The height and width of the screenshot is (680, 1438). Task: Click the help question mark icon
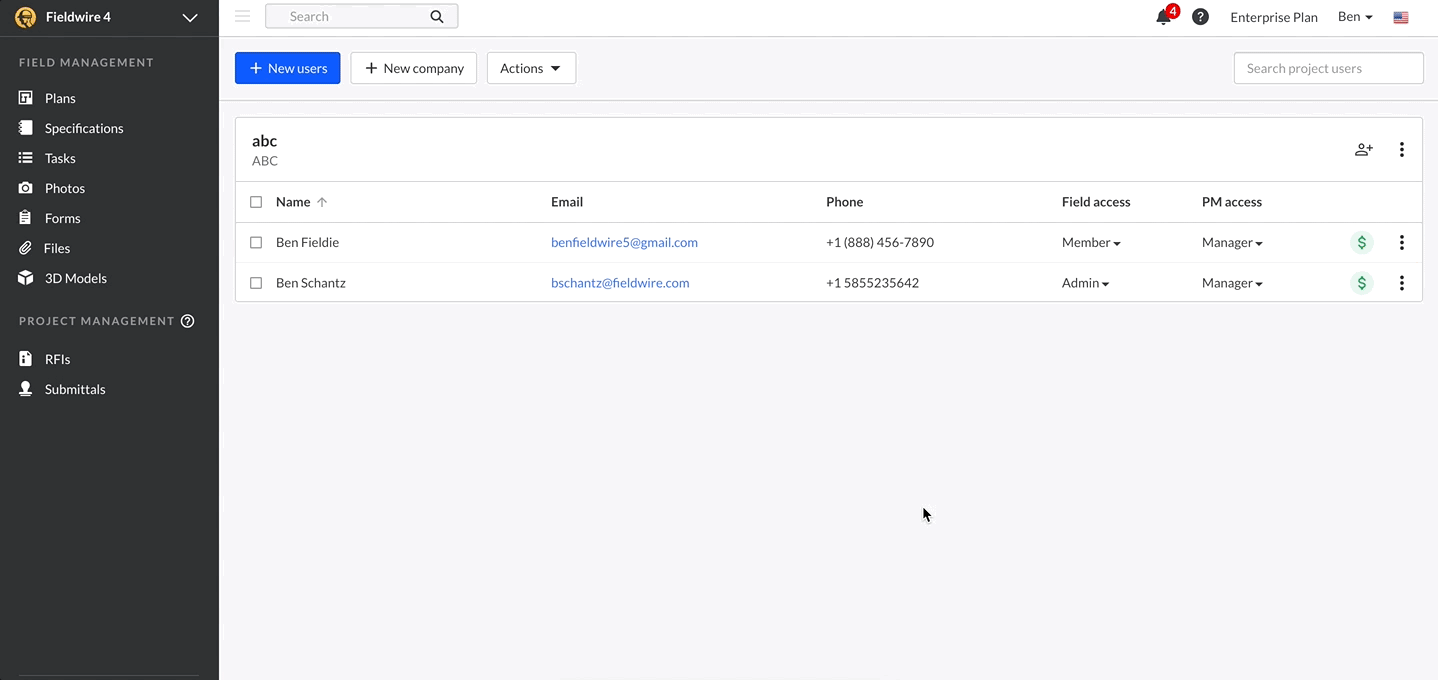pyautogui.click(x=1199, y=17)
